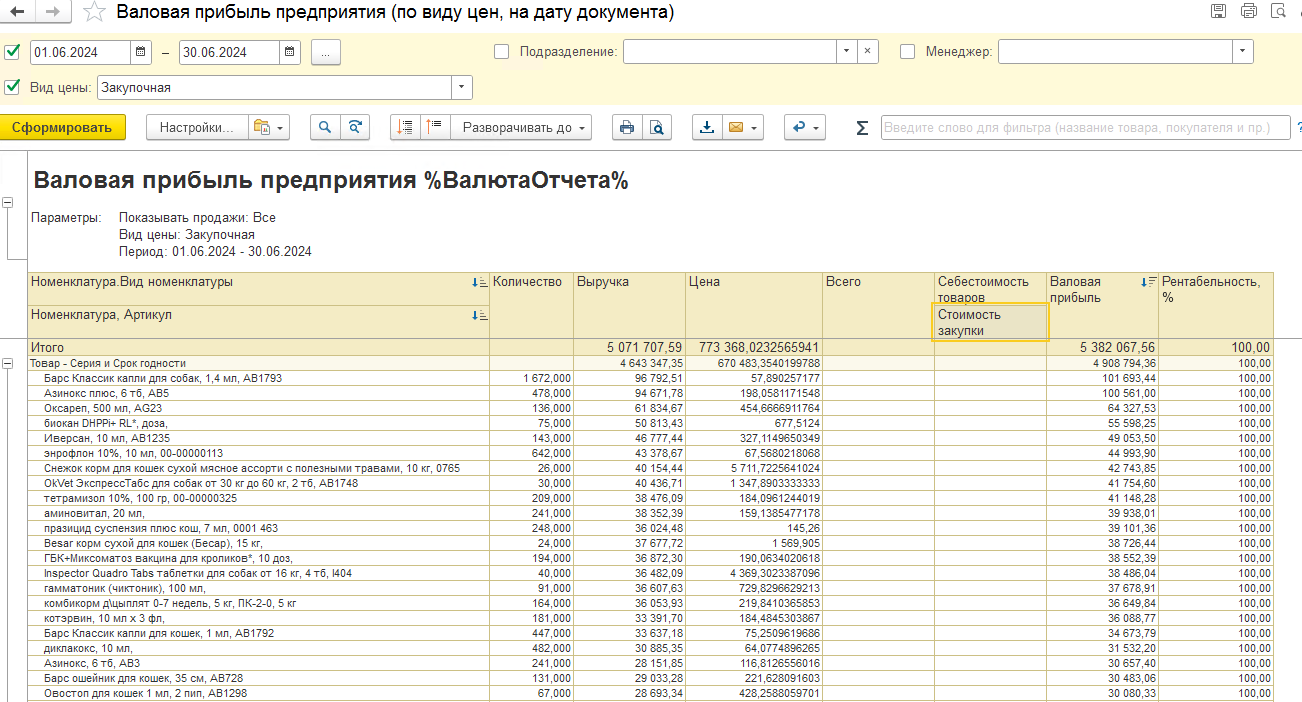
Task: Click the Find next icon
Action: click(x=354, y=128)
